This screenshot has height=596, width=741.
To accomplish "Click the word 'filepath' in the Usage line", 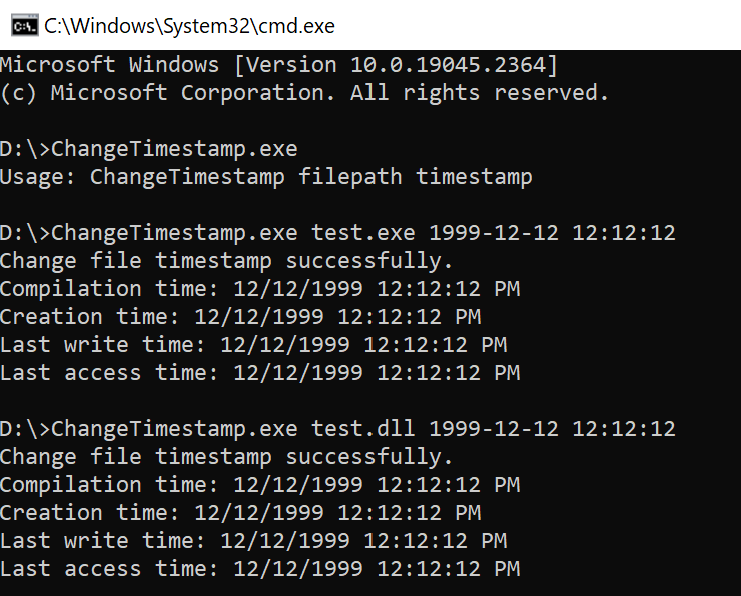I will click(356, 177).
